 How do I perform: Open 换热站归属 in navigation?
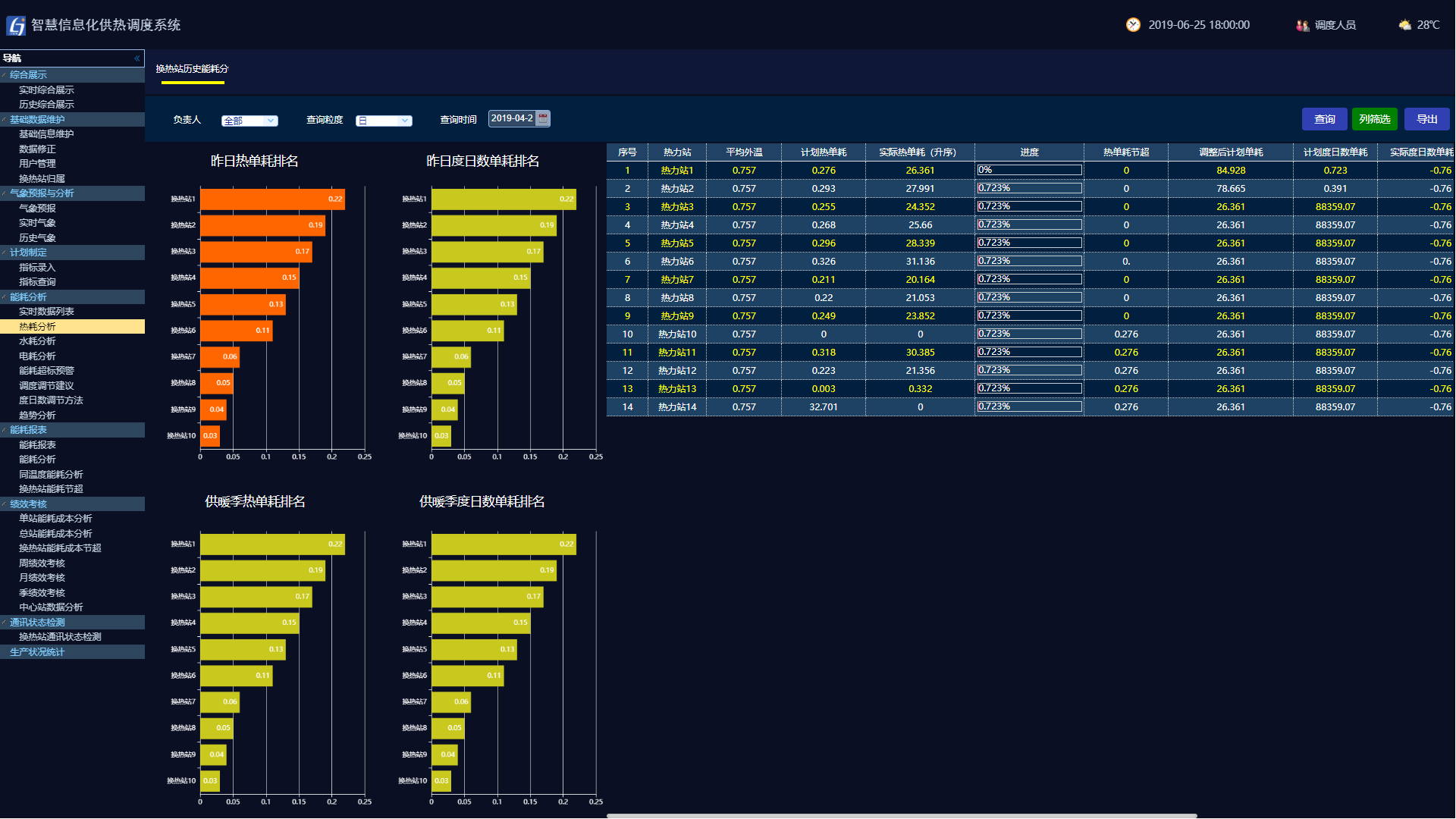click(42, 179)
